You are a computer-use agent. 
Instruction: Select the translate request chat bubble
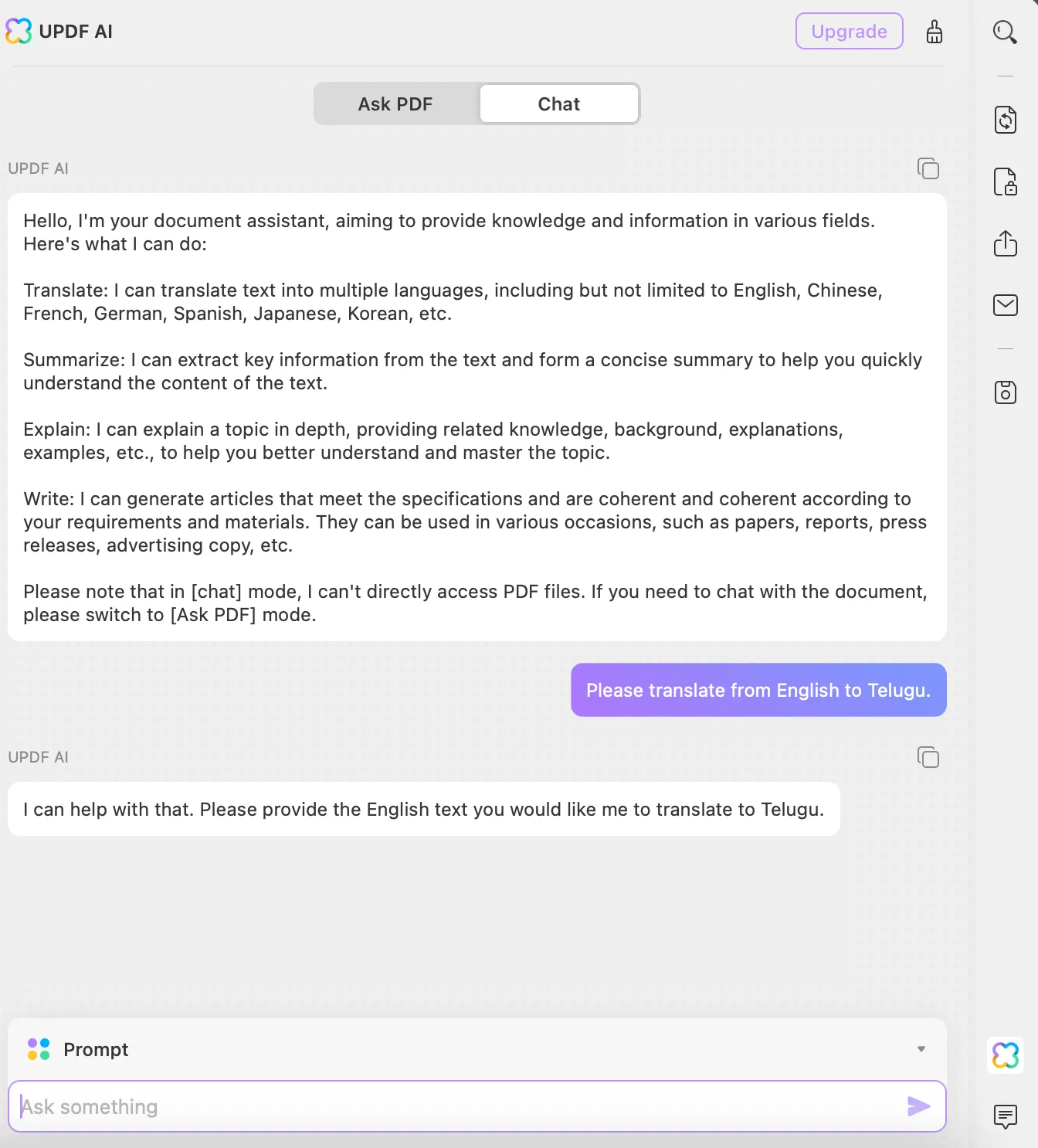(x=758, y=690)
